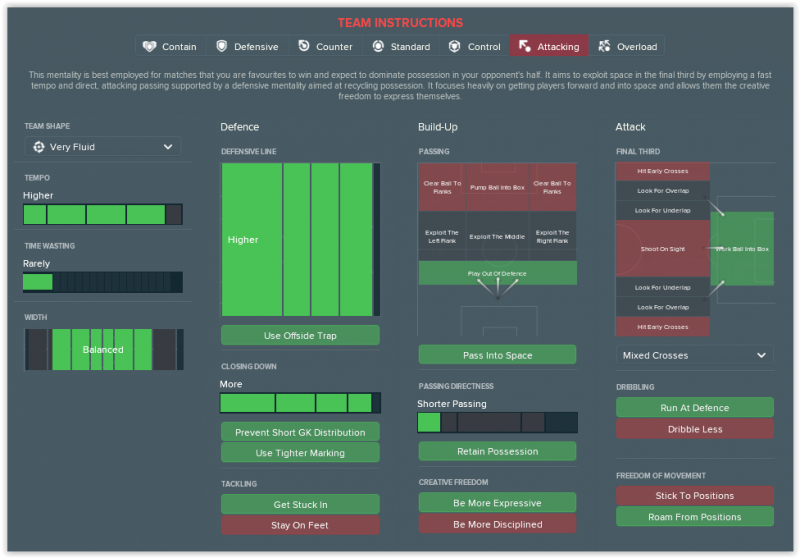The width and height of the screenshot is (800, 558).
Task: Adjust the Tempo slider bar
Action: [102, 214]
